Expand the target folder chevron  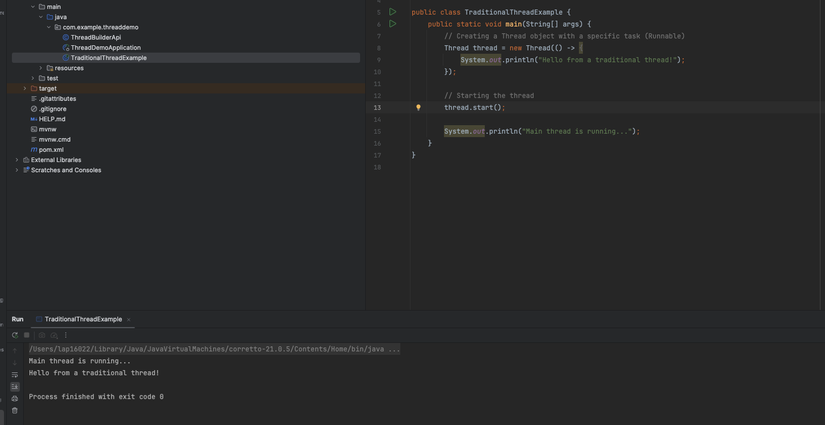(25, 88)
